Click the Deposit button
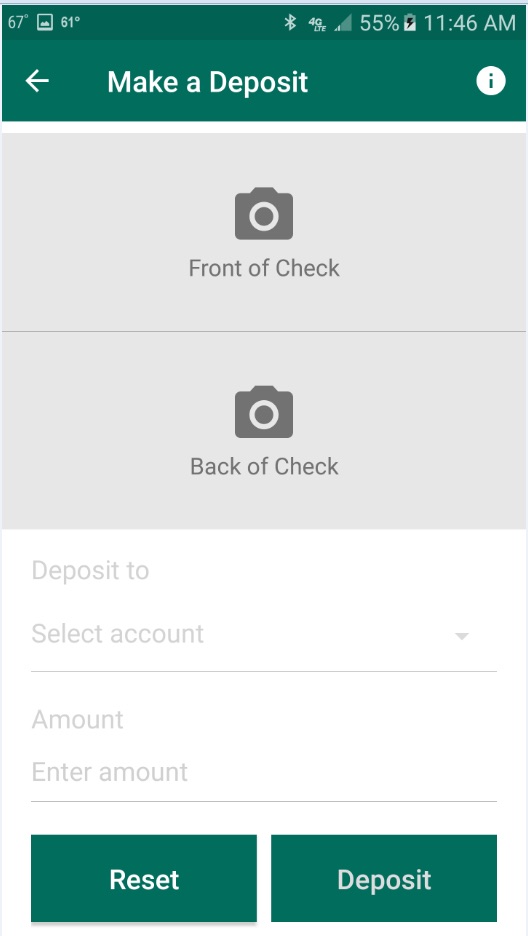This screenshot has width=528, height=936. [x=384, y=879]
